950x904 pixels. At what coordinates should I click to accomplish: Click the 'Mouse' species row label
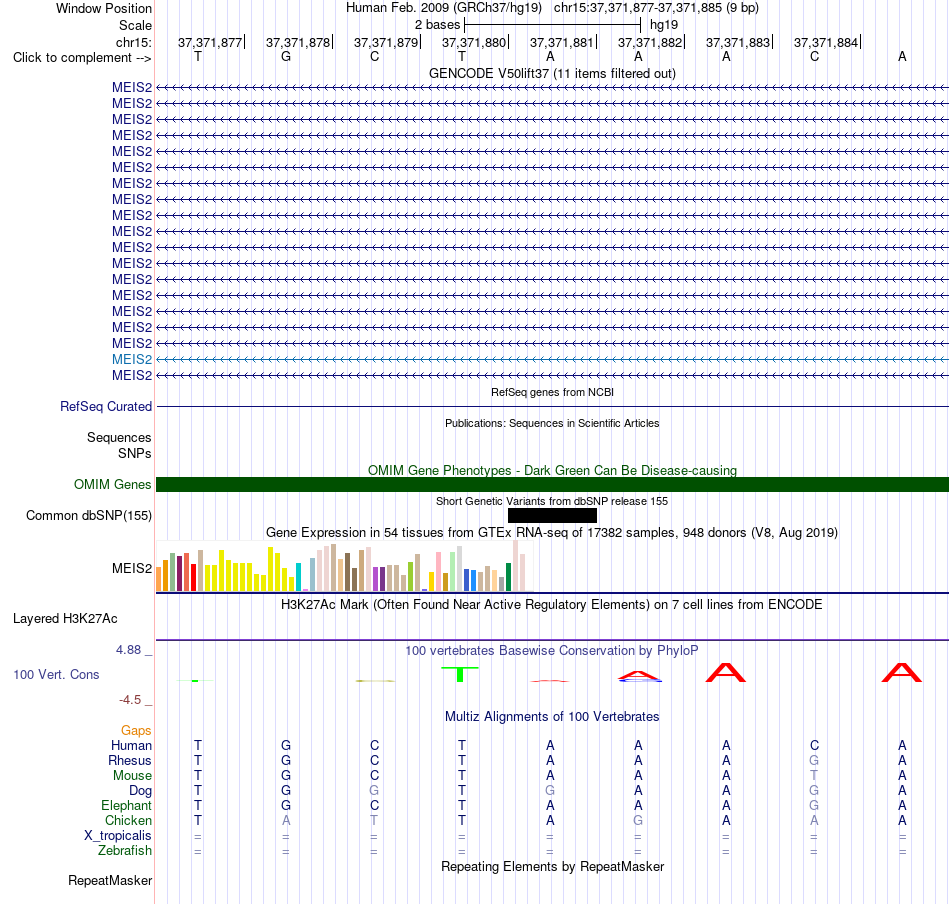(132, 776)
